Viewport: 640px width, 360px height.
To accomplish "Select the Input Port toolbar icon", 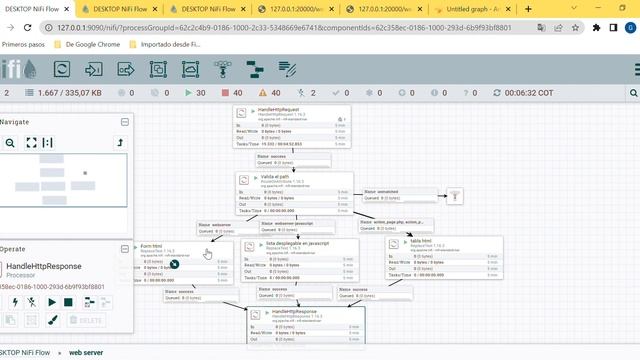I will 93,69.
